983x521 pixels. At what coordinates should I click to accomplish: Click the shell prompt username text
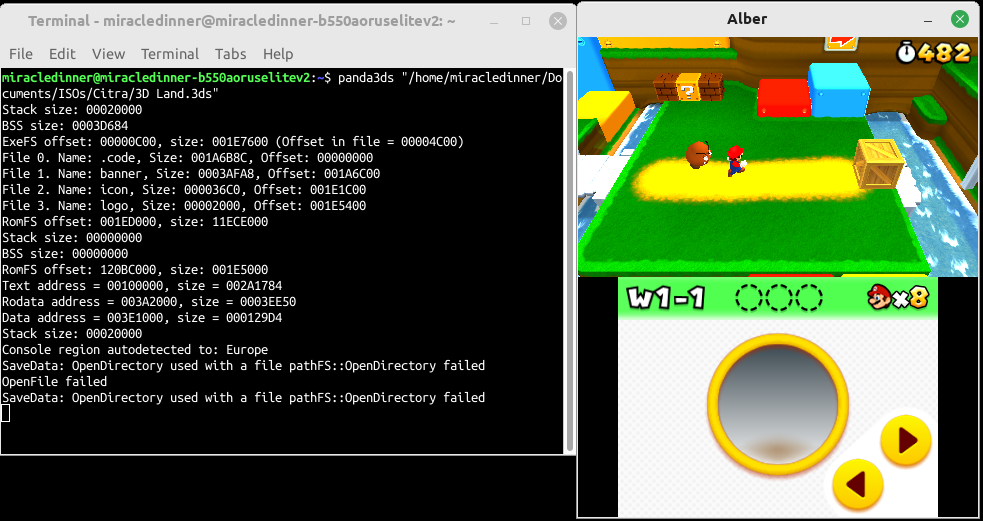(157, 78)
